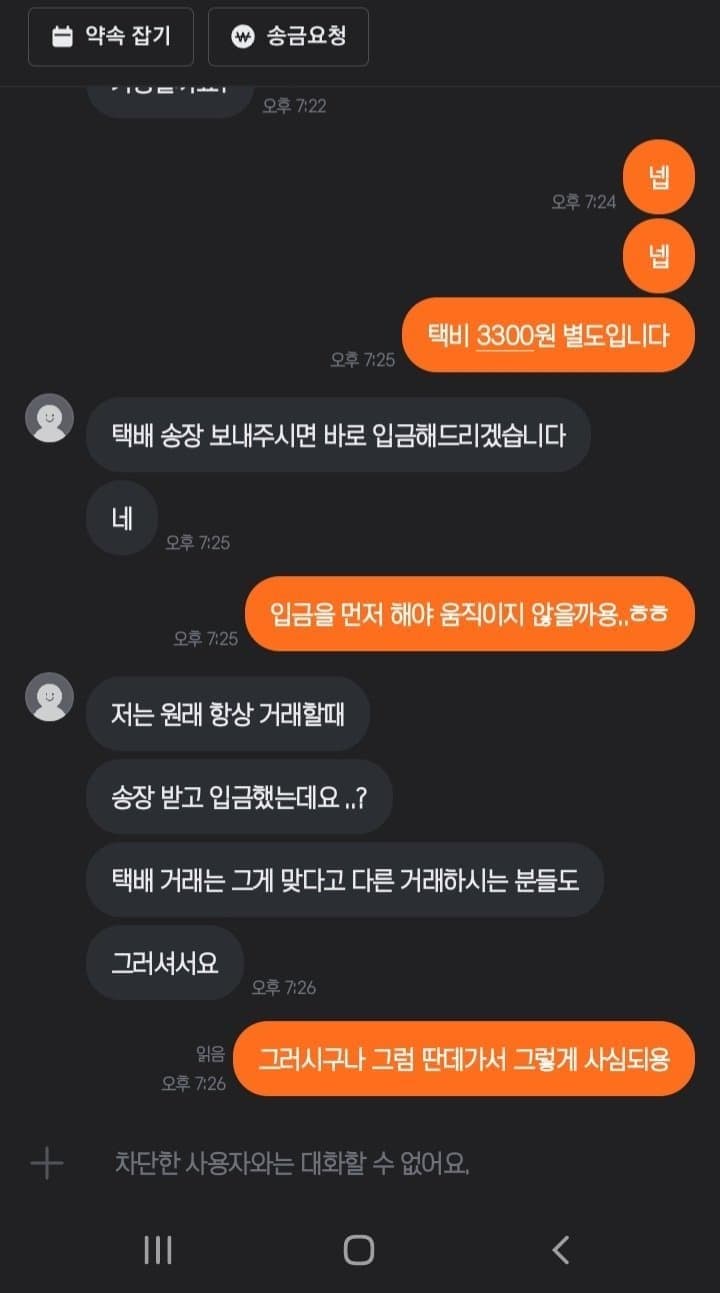The width and height of the screenshot is (720, 1293).
Task: Click the 송금요청 button
Action: 289,37
